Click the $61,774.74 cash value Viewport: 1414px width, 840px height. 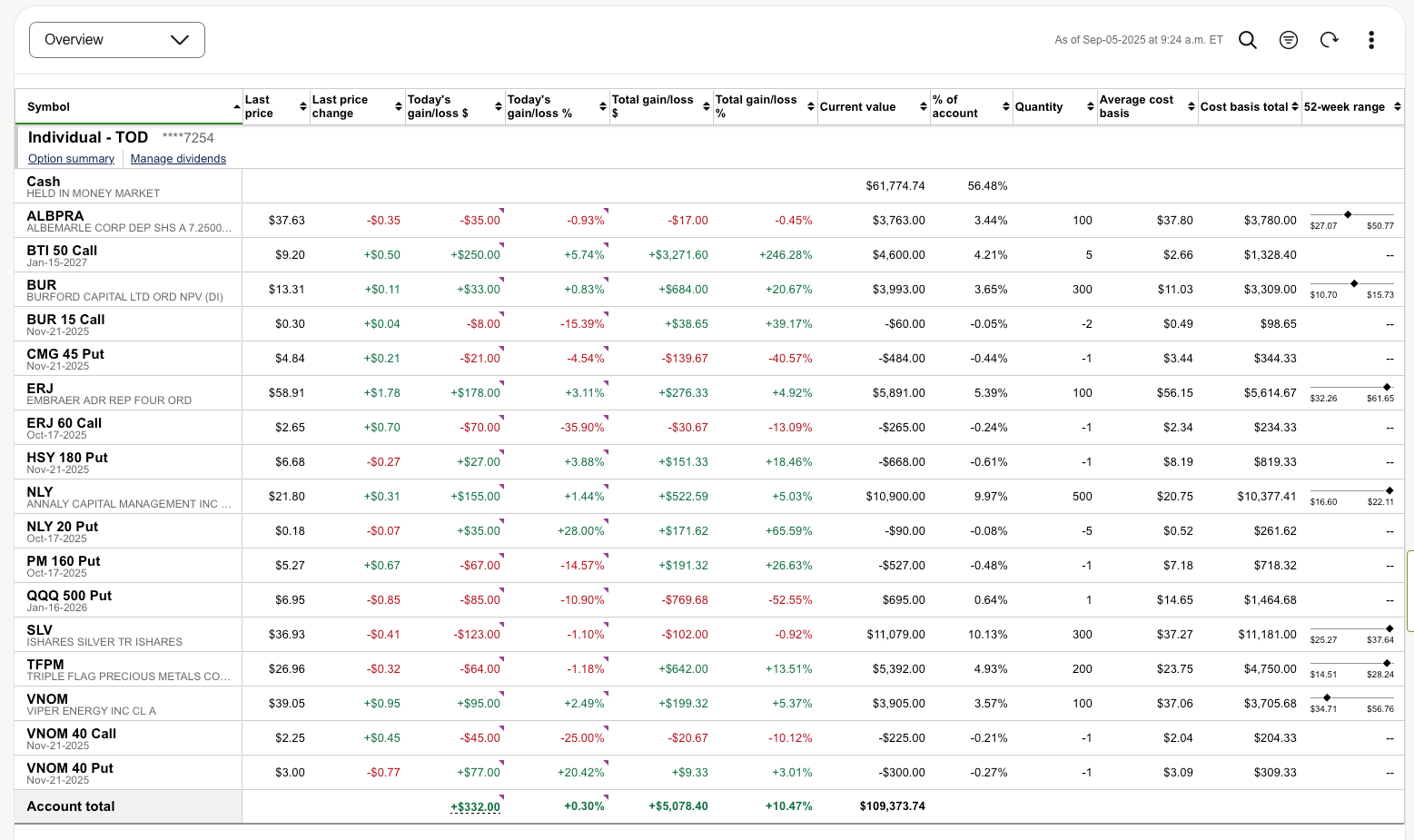[895, 186]
